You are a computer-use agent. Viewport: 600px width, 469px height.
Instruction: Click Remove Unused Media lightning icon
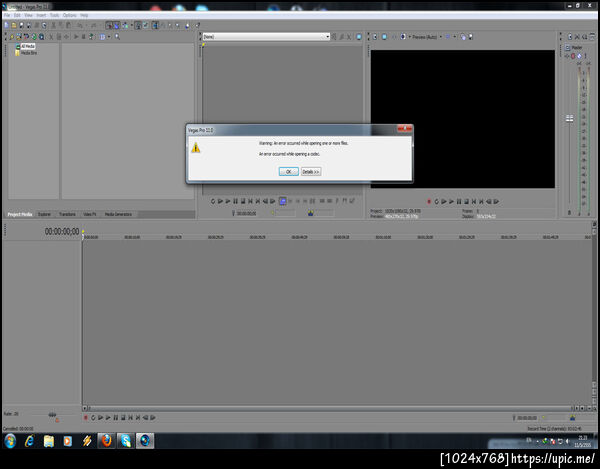(11, 37)
